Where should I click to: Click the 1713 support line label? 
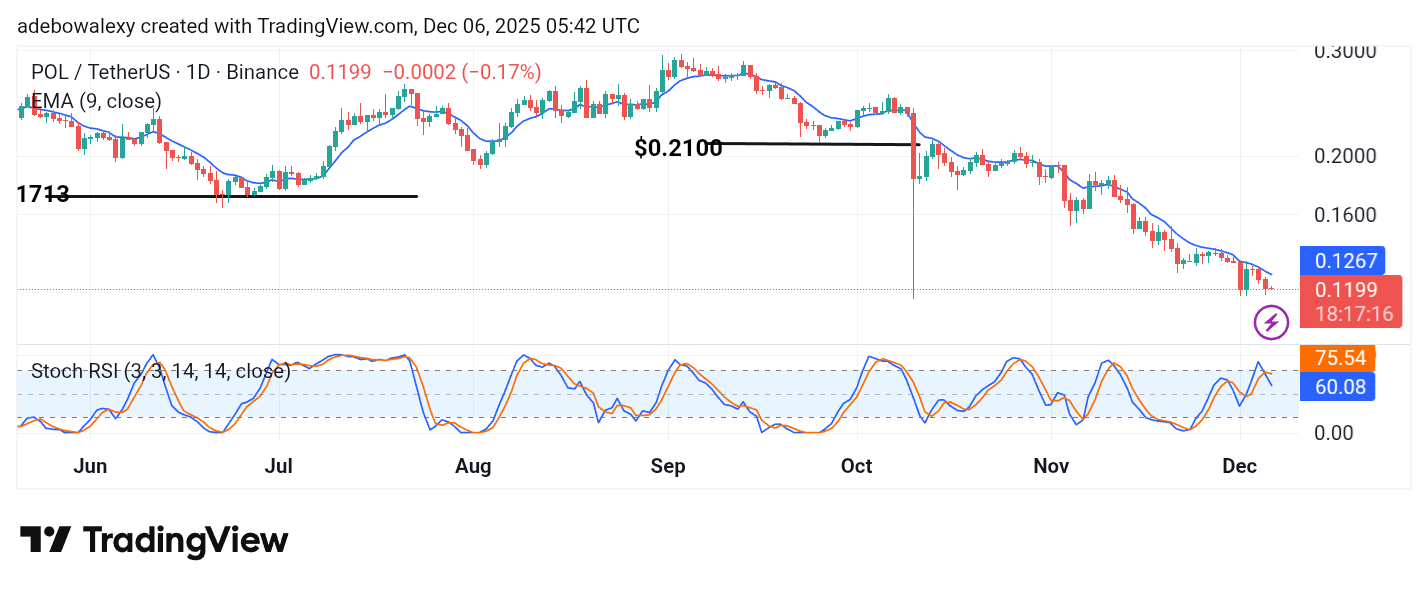click(43, 194)
